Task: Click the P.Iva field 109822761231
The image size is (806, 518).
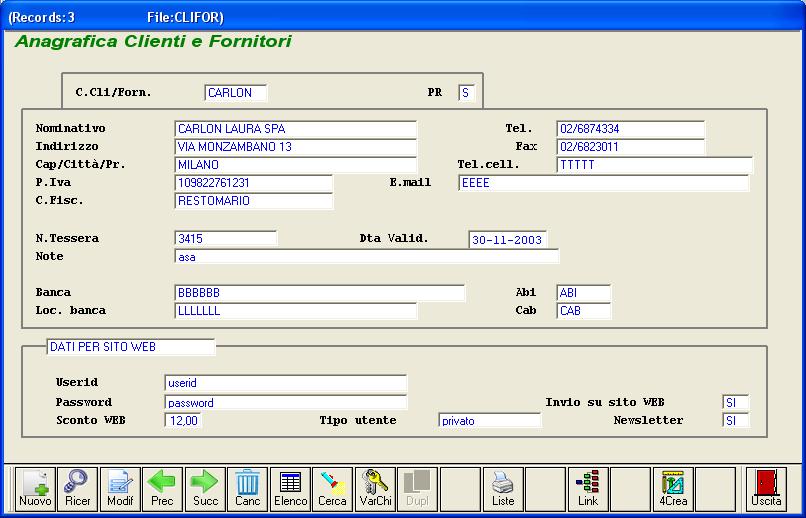Action: [x=254, y=183]
